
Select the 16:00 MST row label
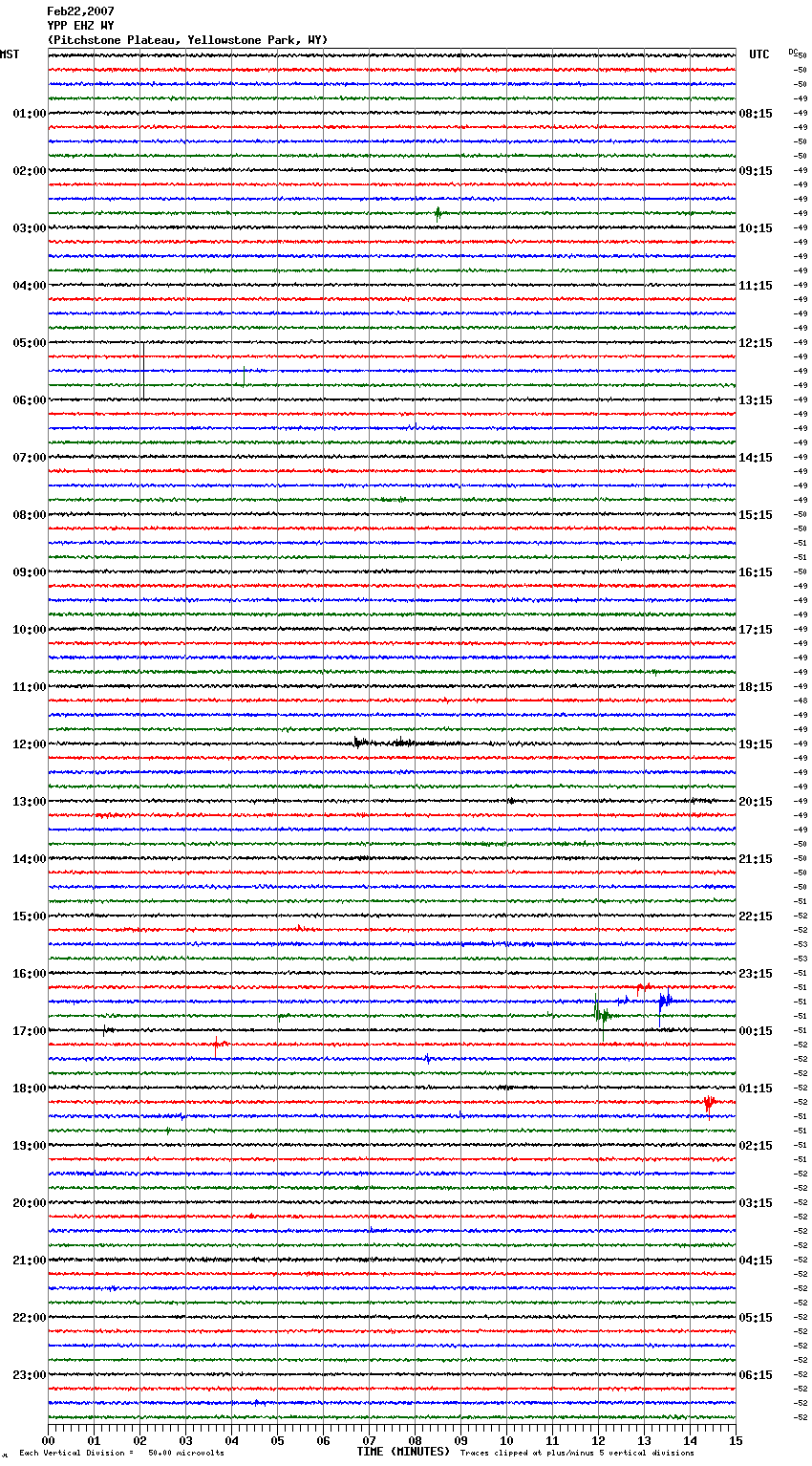pyautogui.click(x=29, y=974)
